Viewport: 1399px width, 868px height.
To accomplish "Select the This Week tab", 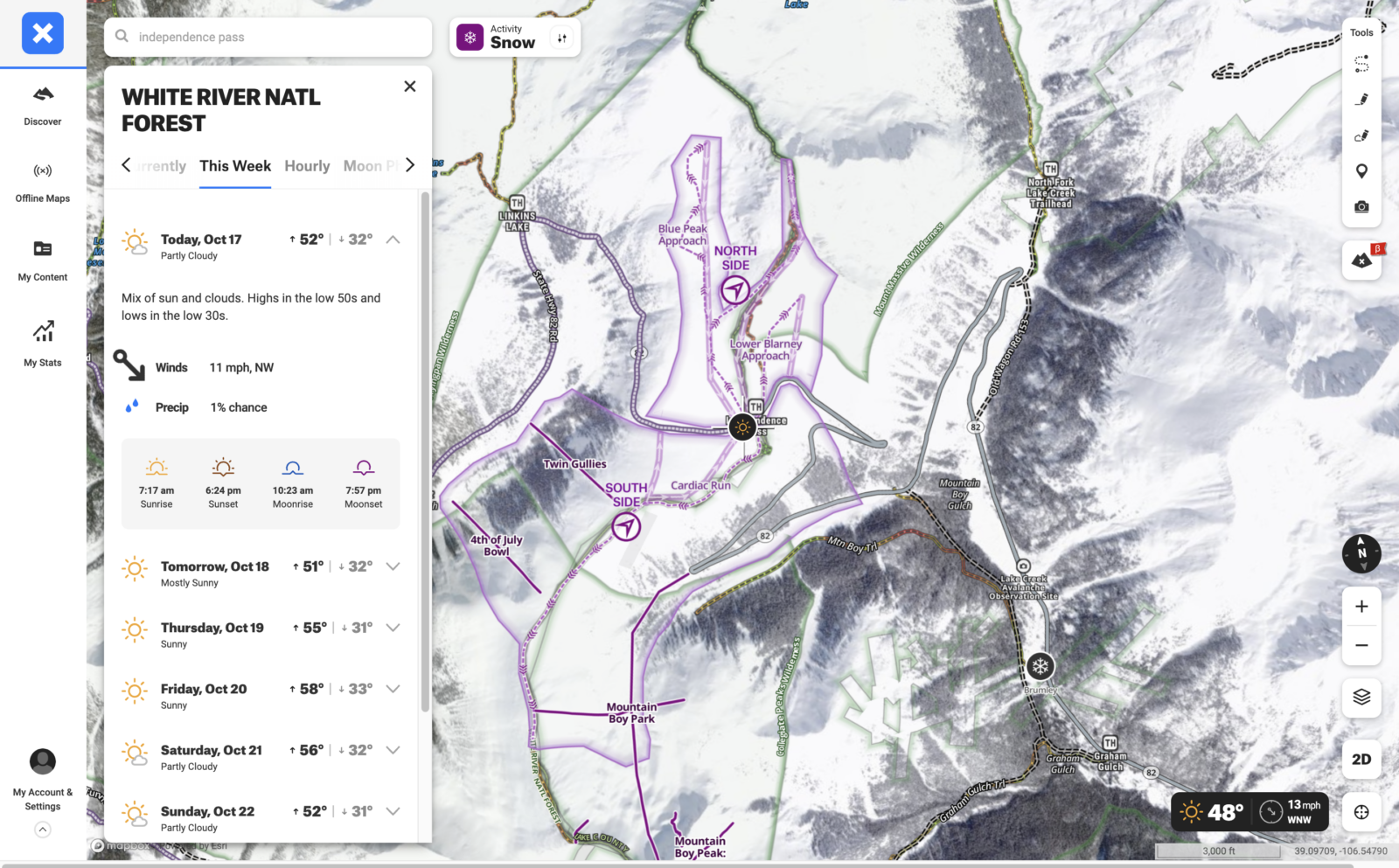I will 235,166.
